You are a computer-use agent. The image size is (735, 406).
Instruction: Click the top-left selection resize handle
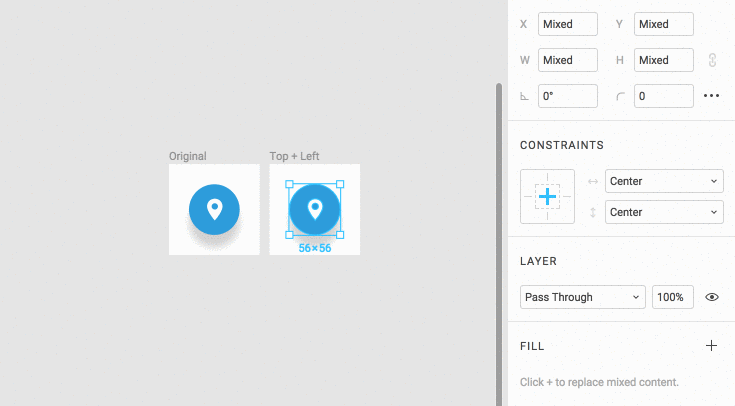[x=289, y=184]
